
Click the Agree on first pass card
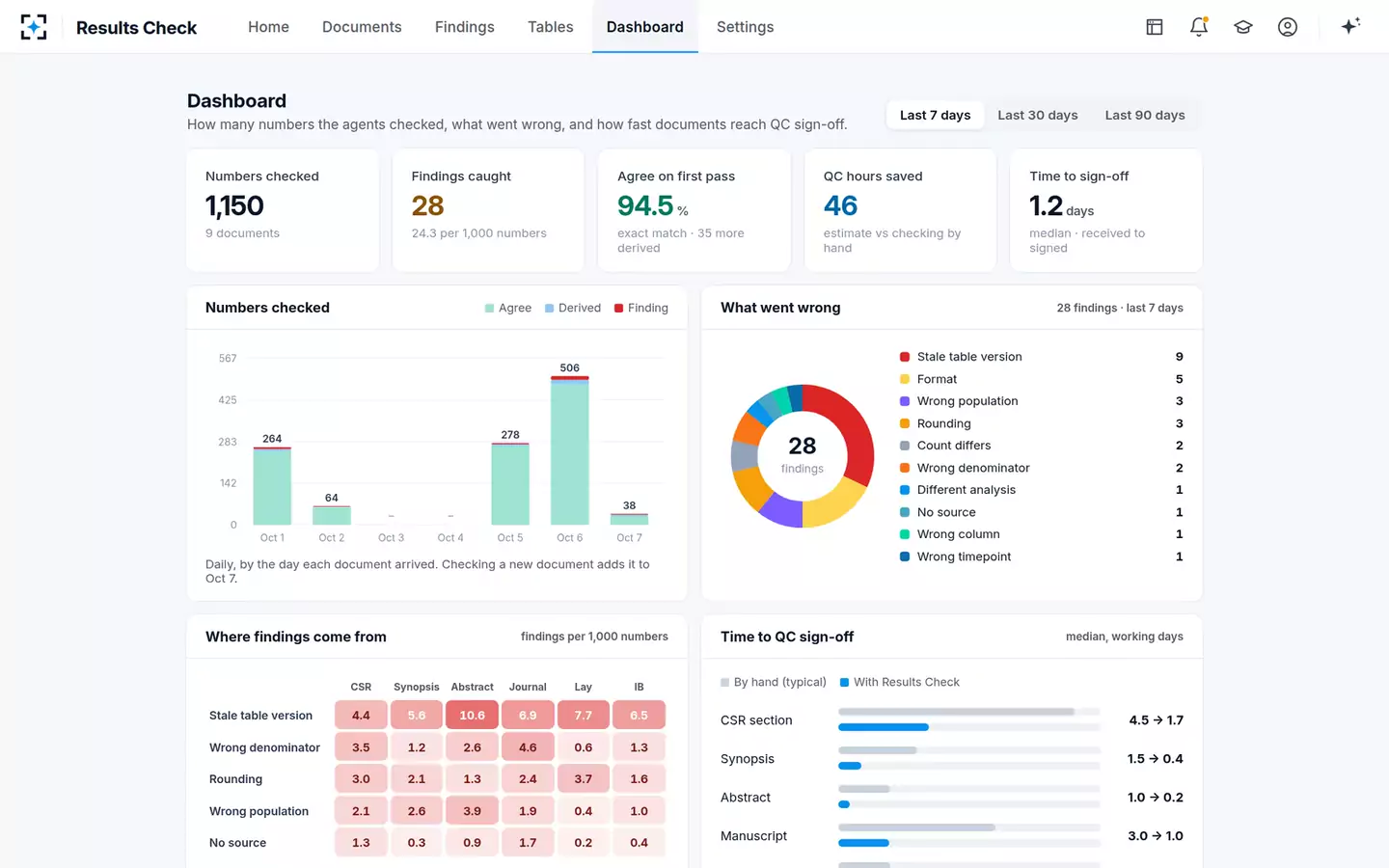694,210
